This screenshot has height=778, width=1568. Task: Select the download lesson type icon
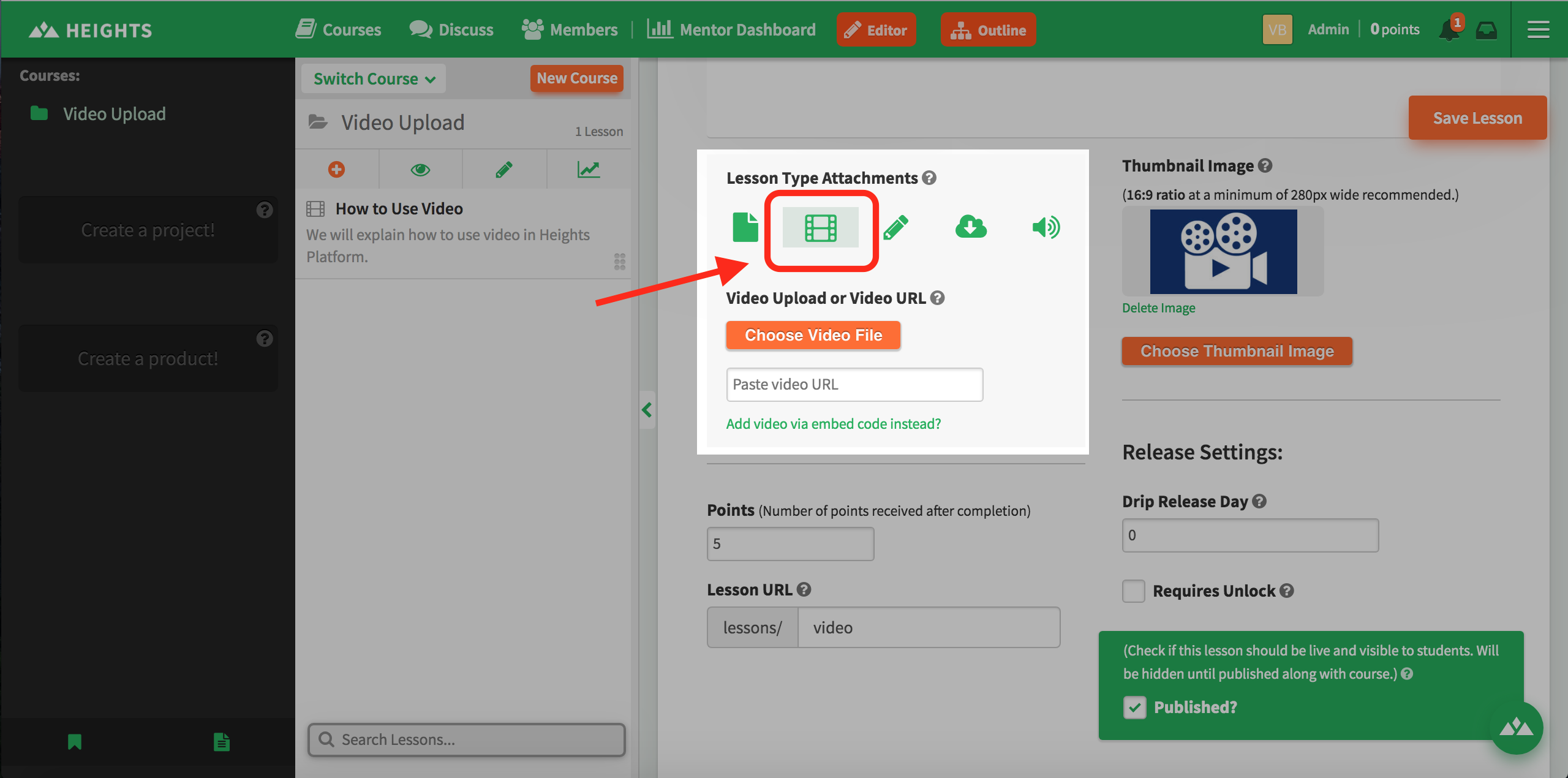pos(971,227)
